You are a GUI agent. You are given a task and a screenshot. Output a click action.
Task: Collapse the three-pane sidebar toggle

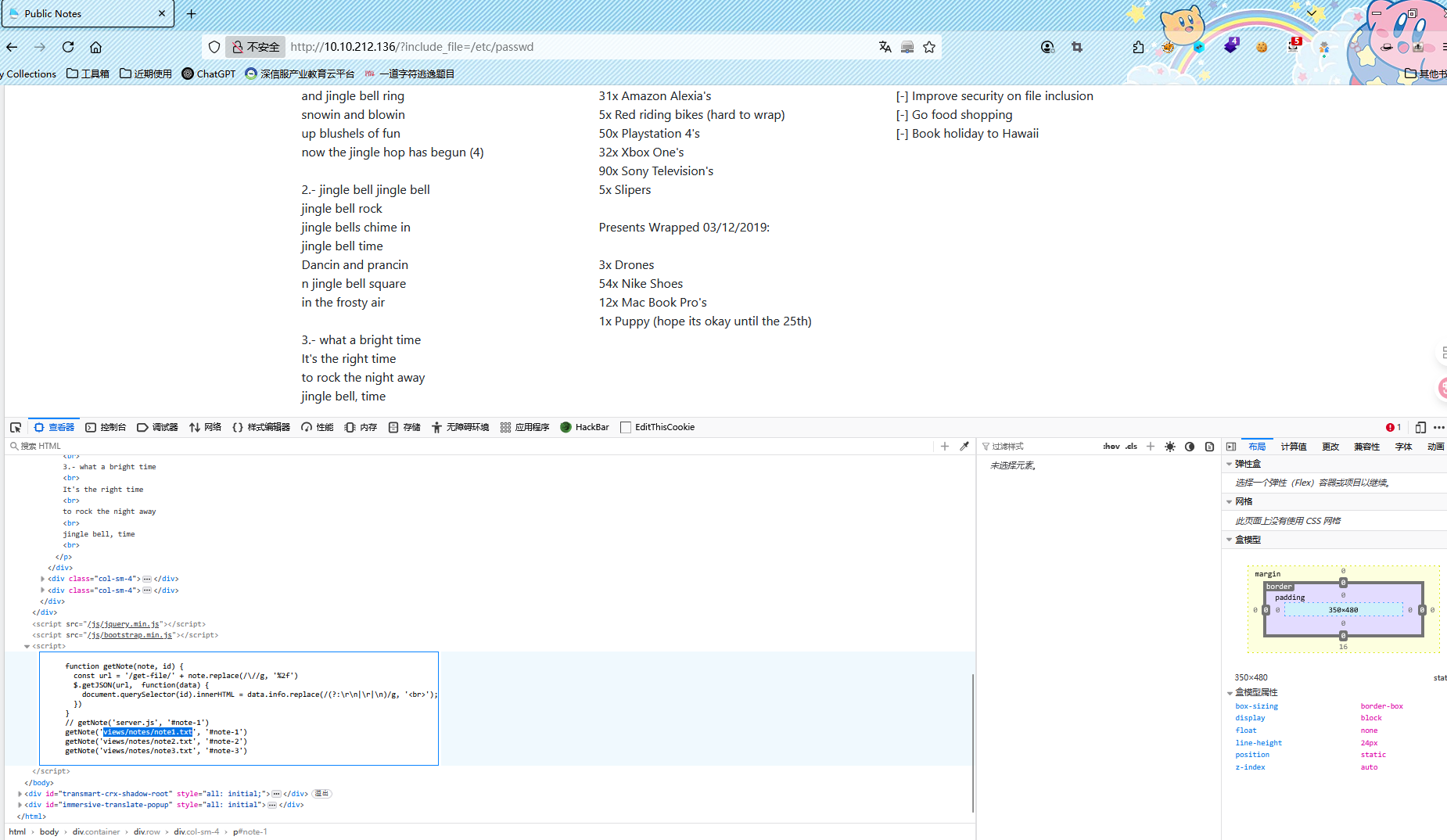[1231, 447]
